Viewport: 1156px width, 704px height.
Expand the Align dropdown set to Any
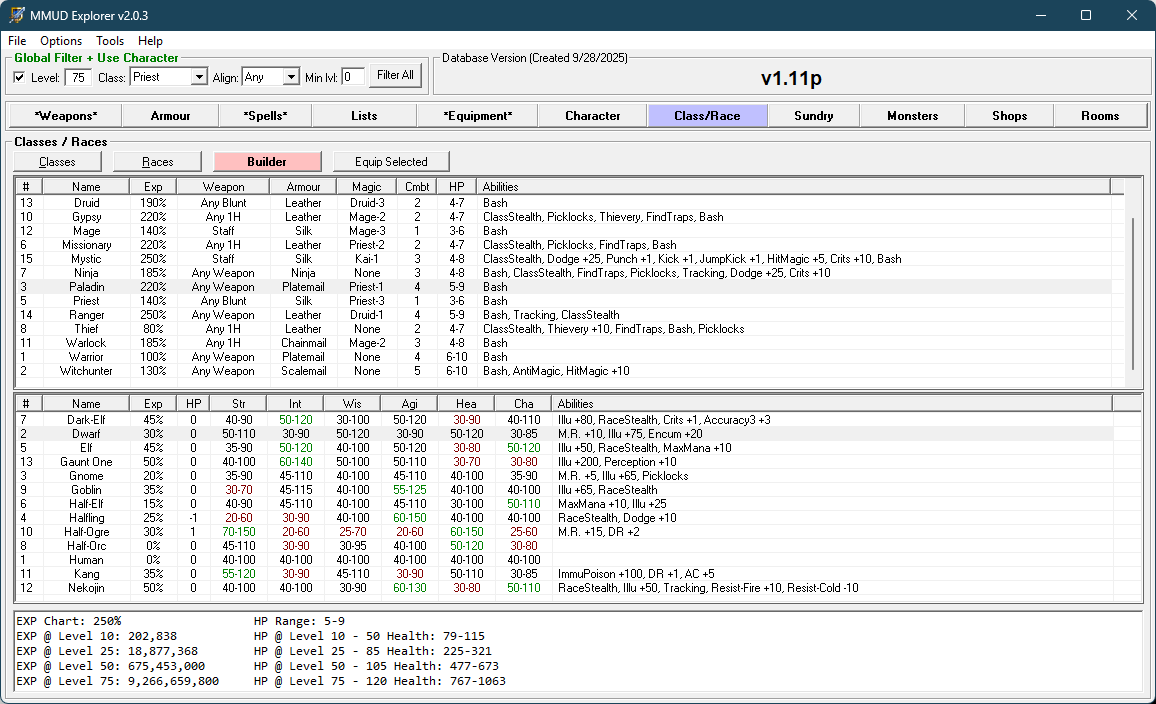click(x=291, y=77)
